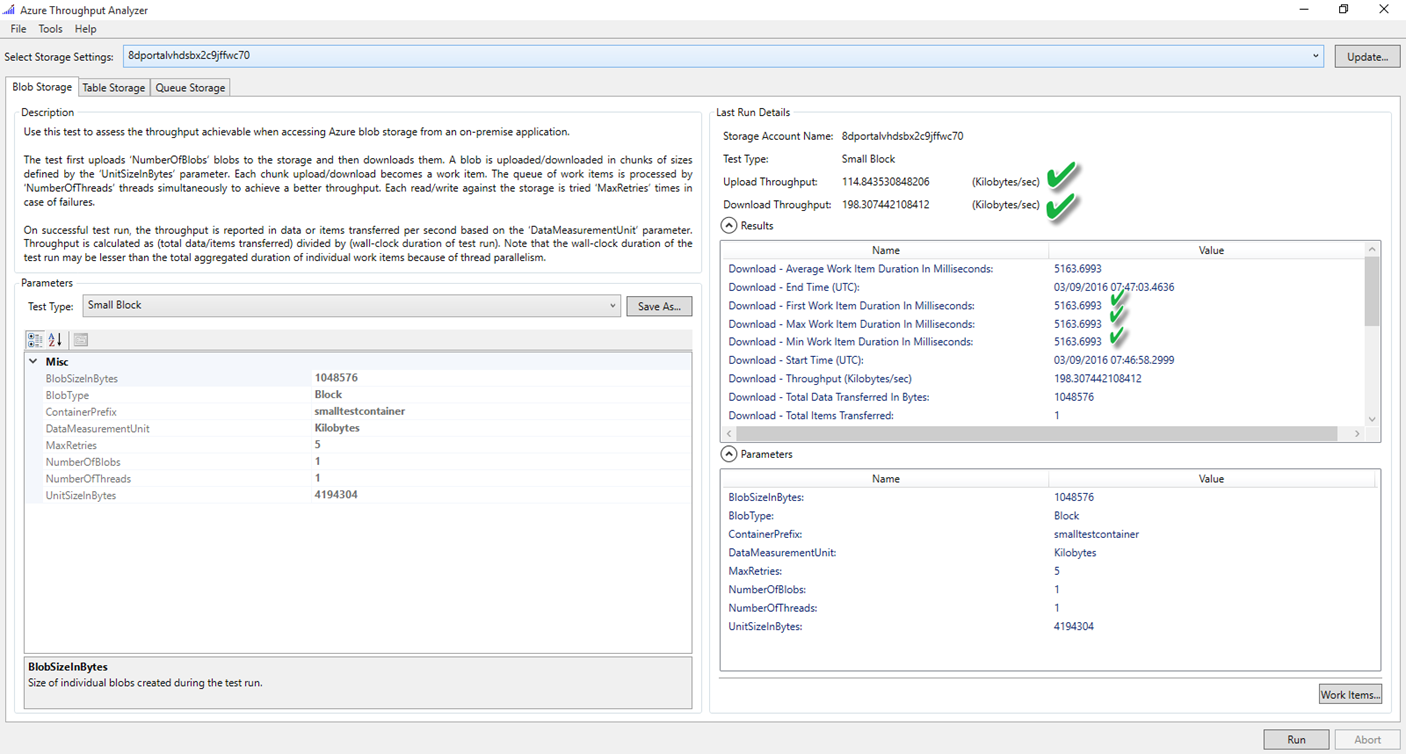Click the Results list scroll down arrow

(x=1372, y=419)
